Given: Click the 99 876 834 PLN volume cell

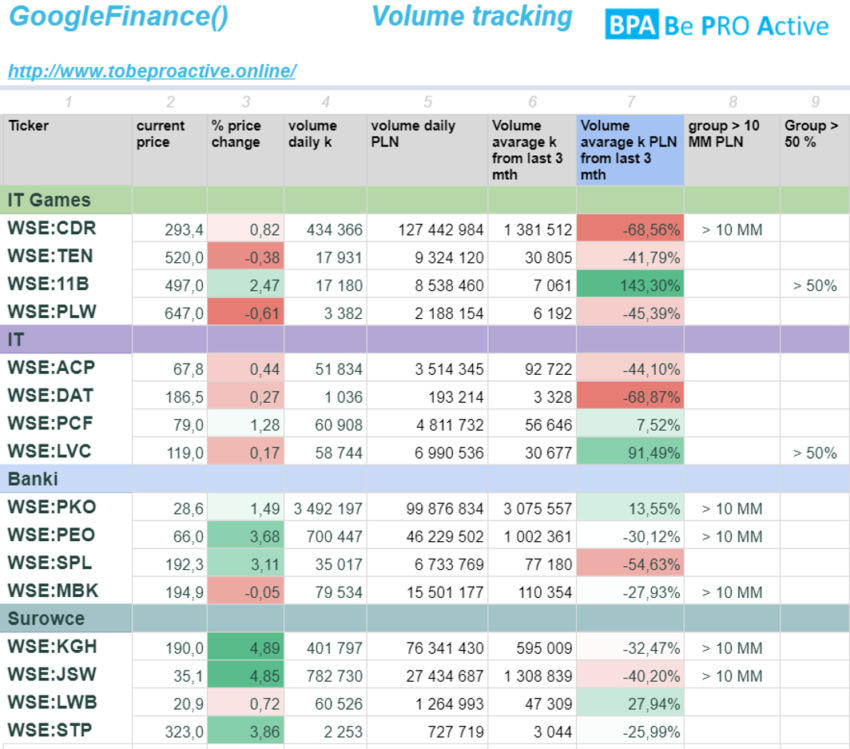Looking at the screenshot, I should (427, 508).
